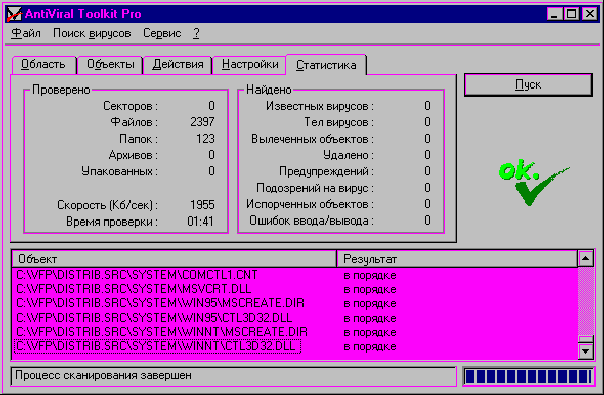Click the results list scrollbar track
This screenshot has height=395, width=604.
tap(586, 301)
